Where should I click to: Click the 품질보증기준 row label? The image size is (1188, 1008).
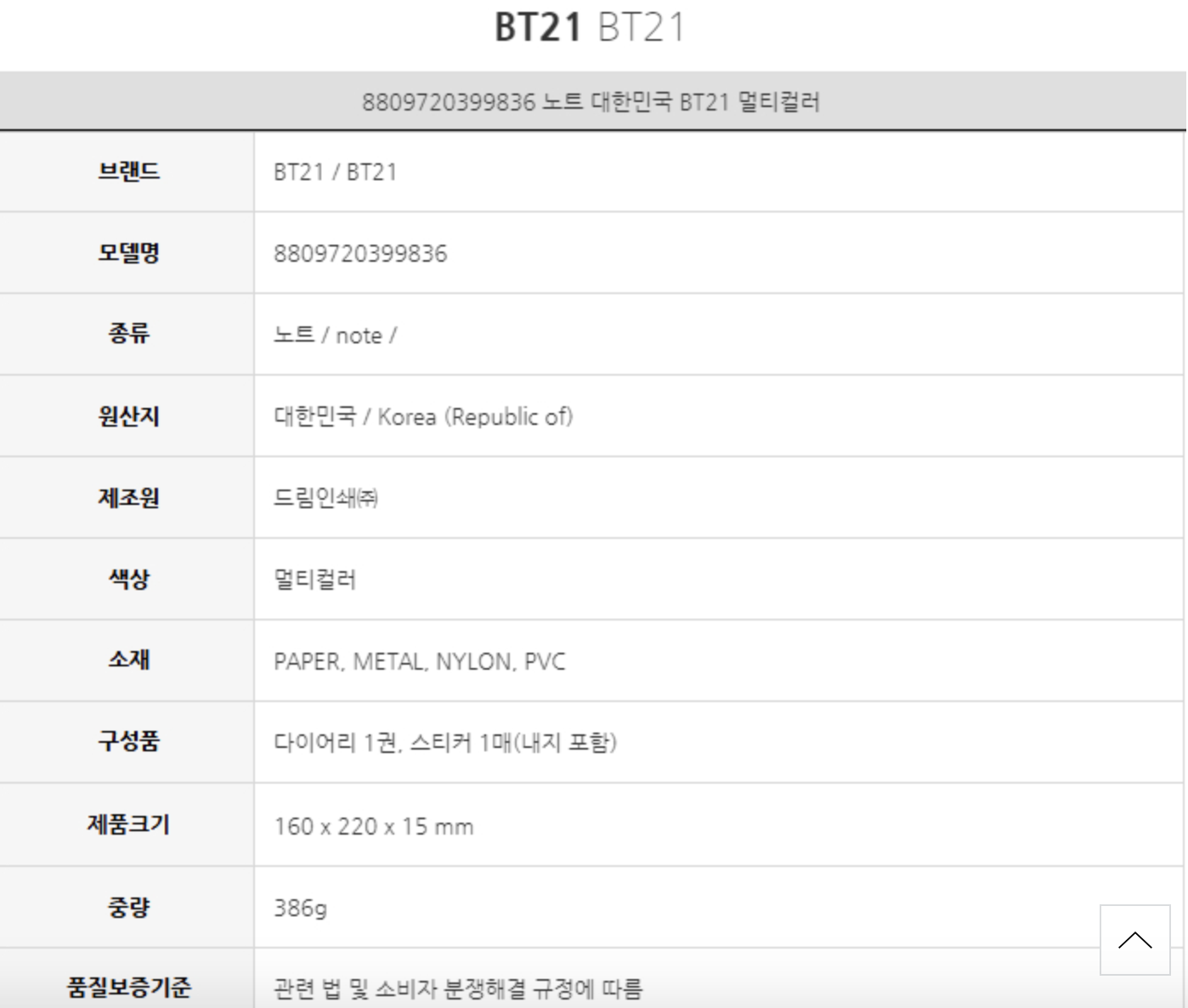coord(128,987)
